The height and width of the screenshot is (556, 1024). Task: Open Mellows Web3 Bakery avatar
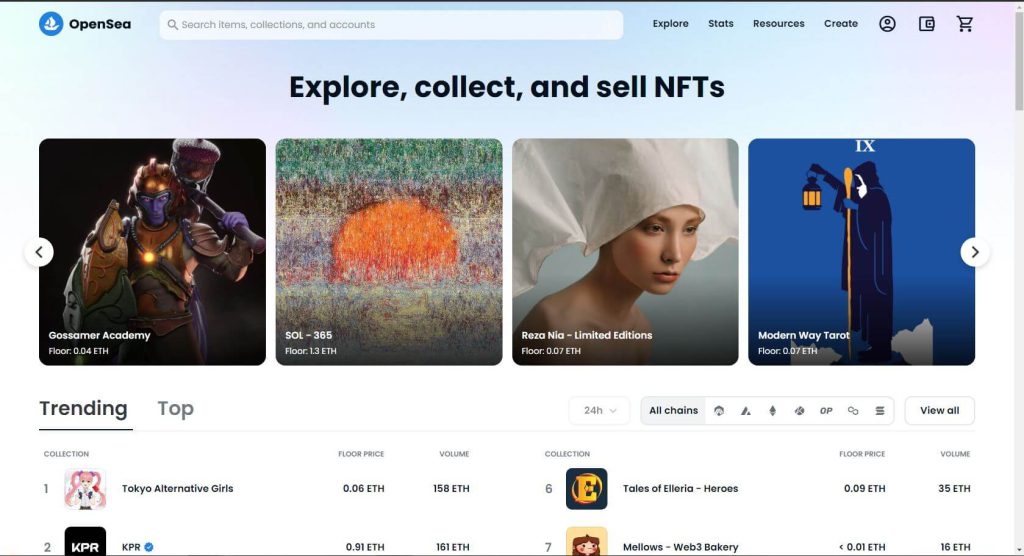point(586,542)
